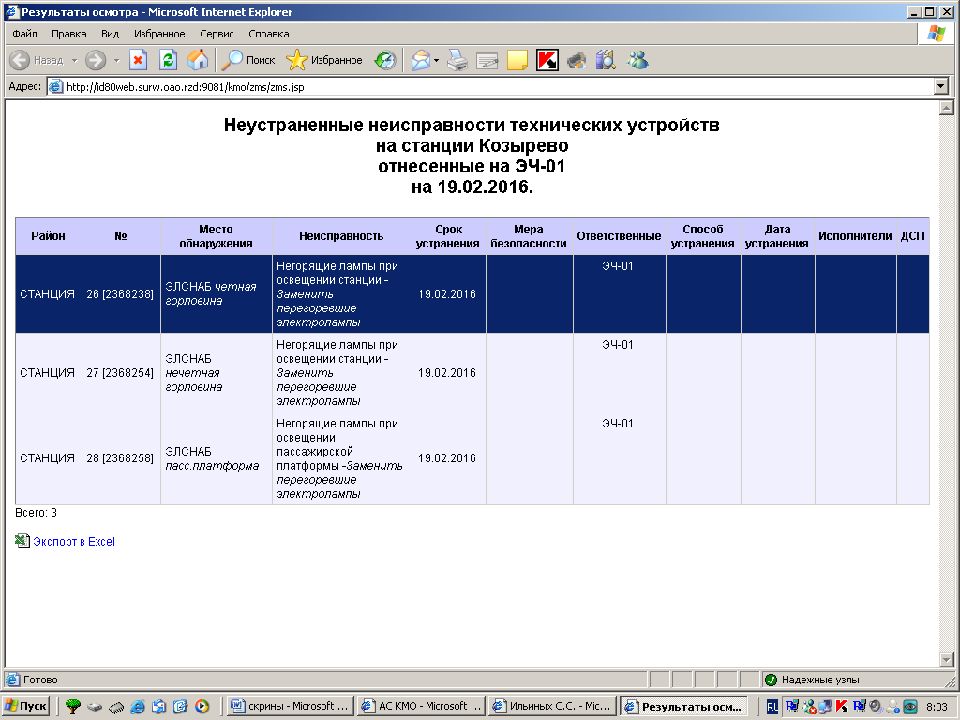This screenshot has height=720, width=960.
Task: Click the Mail envelope toolbar icon
Action: coord(420,60)
